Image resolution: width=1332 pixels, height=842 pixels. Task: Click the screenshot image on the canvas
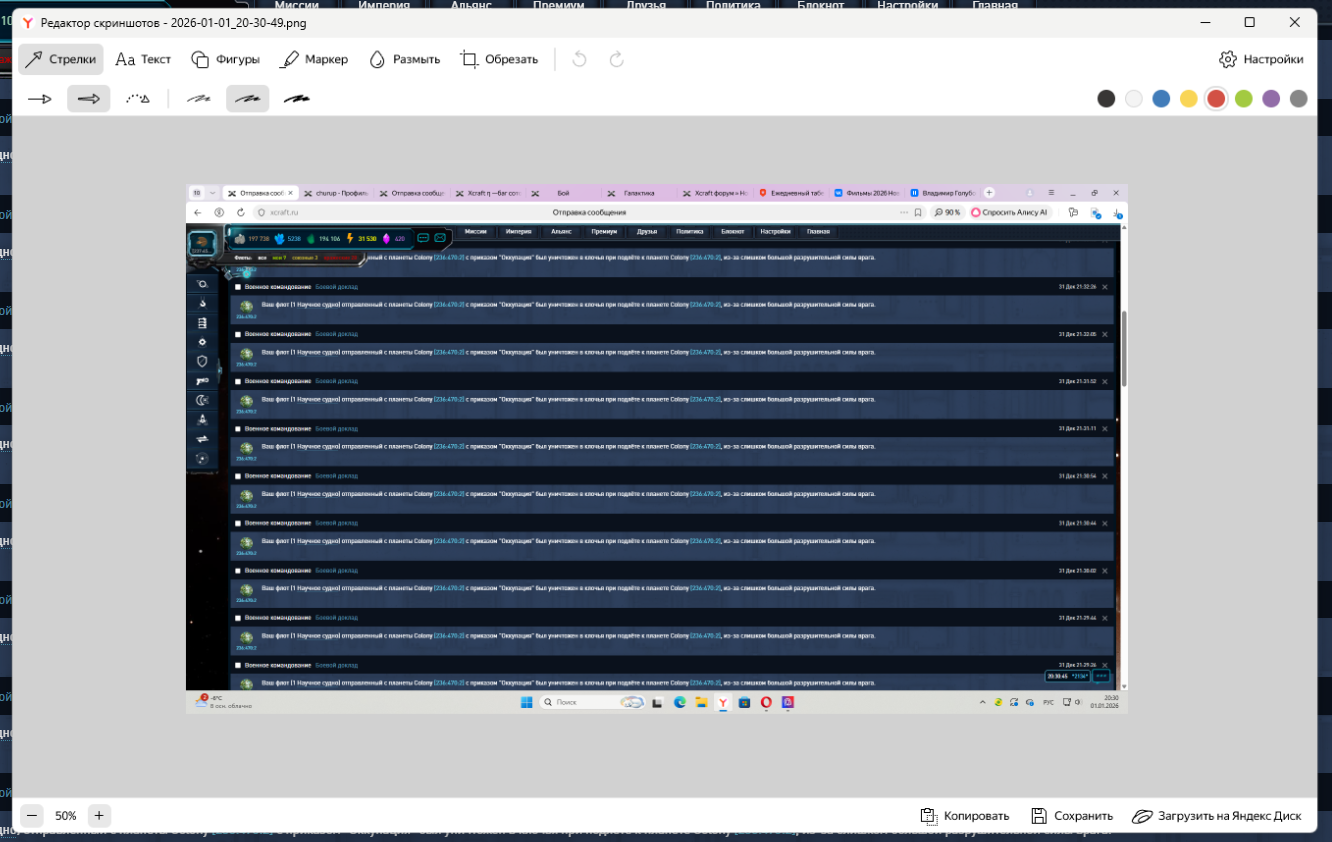point(657,449)
